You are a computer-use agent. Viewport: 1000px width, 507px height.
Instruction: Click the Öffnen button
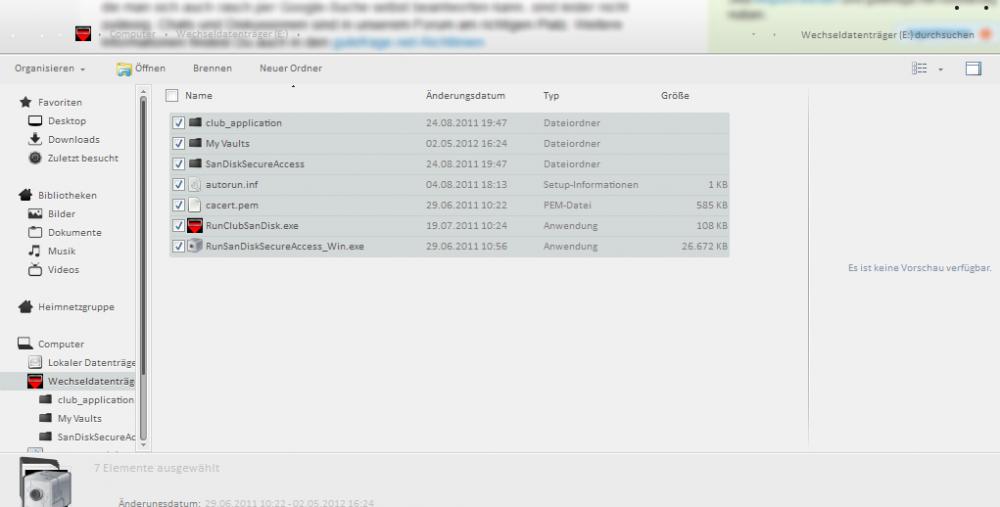pyautogui.click(x=141, y=68)
